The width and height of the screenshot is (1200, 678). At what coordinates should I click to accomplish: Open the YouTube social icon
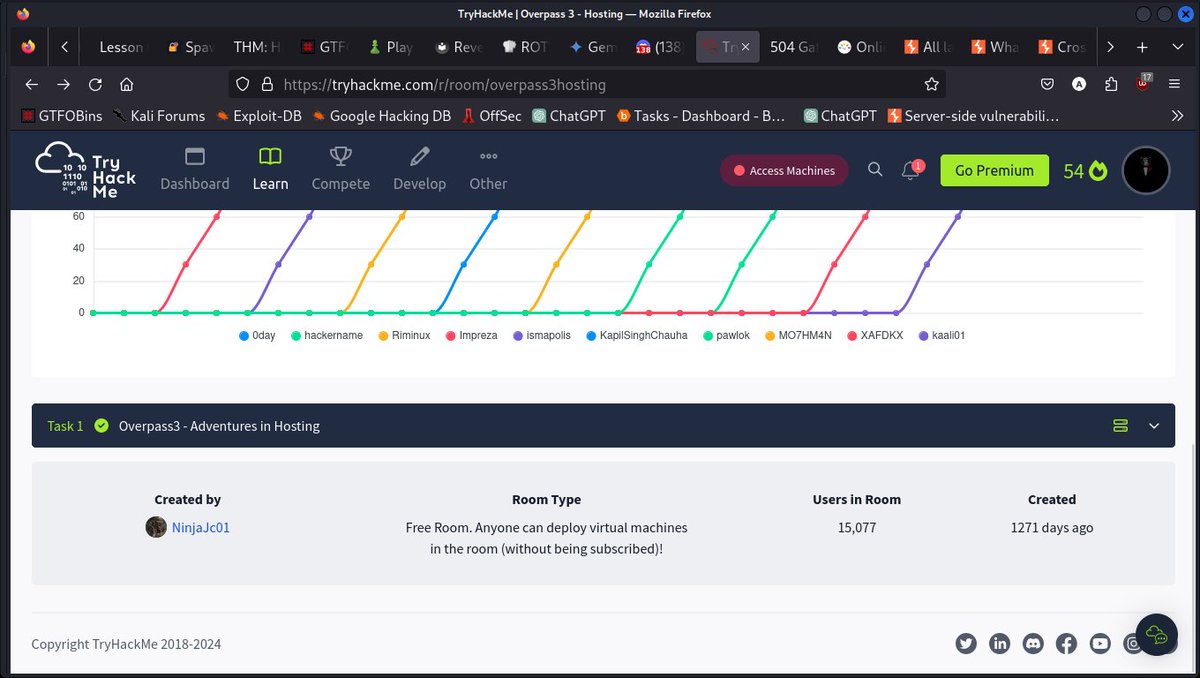point(1100,644)
